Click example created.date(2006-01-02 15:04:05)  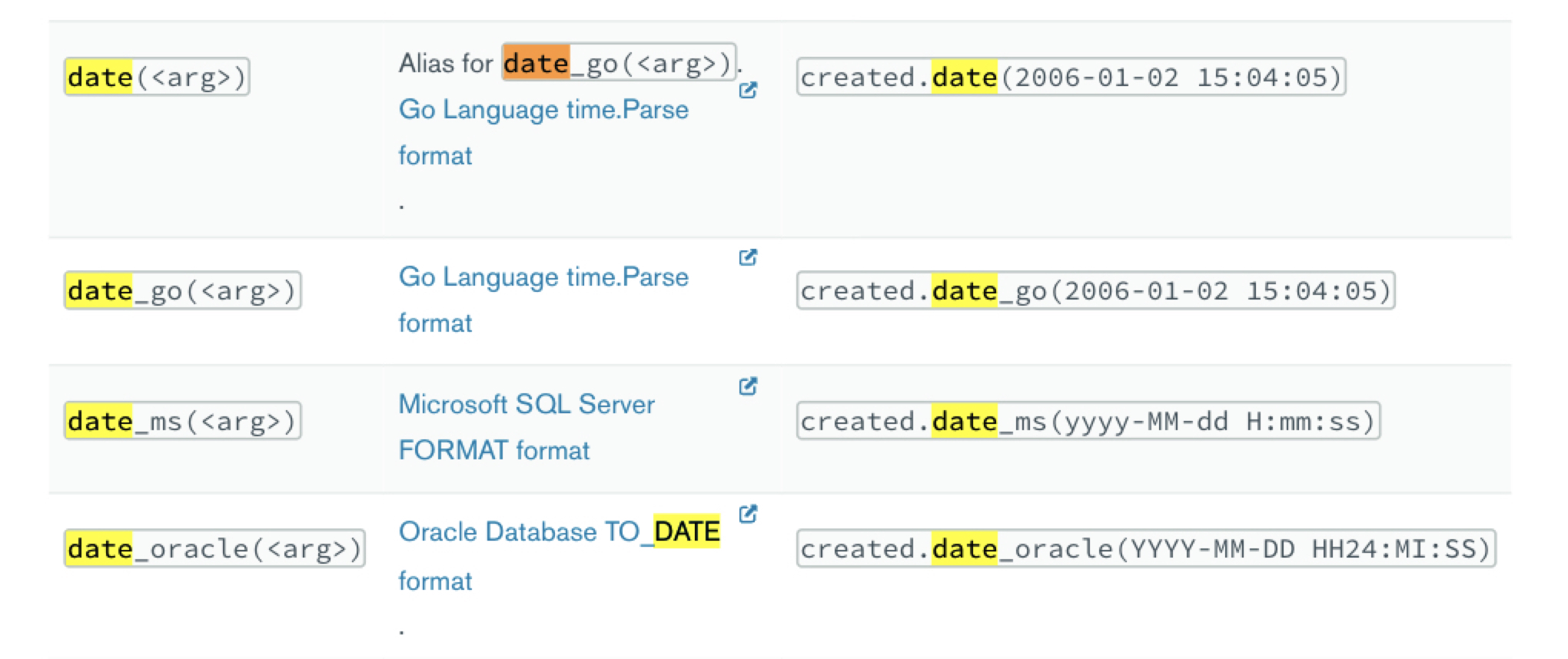coord(1071,77)
